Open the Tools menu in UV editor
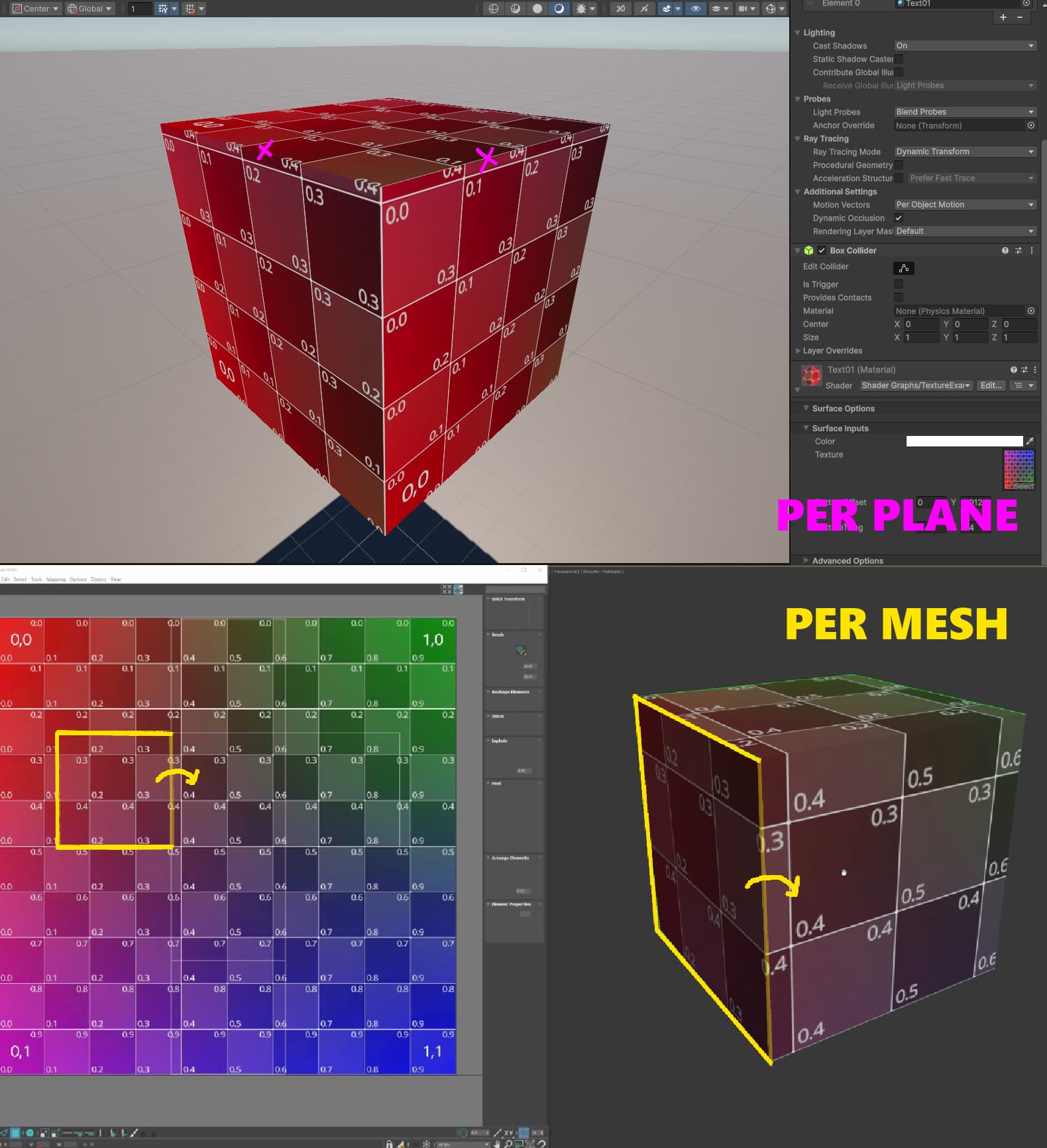 click(x=36, y=580)
